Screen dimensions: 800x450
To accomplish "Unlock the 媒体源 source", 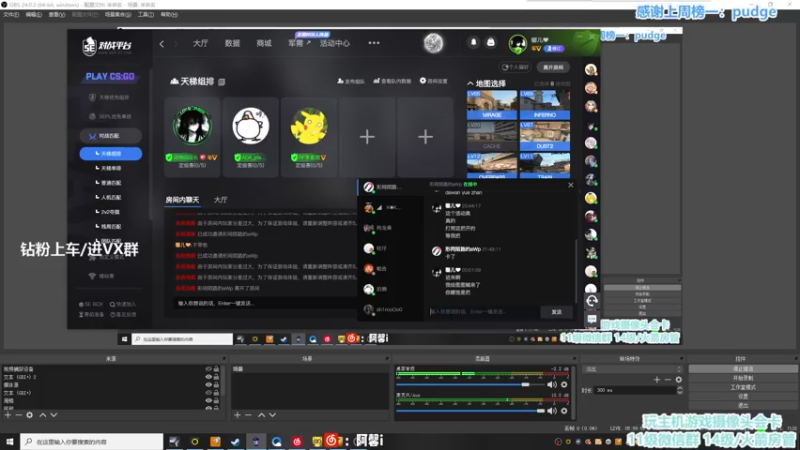I will click(216, 385).
